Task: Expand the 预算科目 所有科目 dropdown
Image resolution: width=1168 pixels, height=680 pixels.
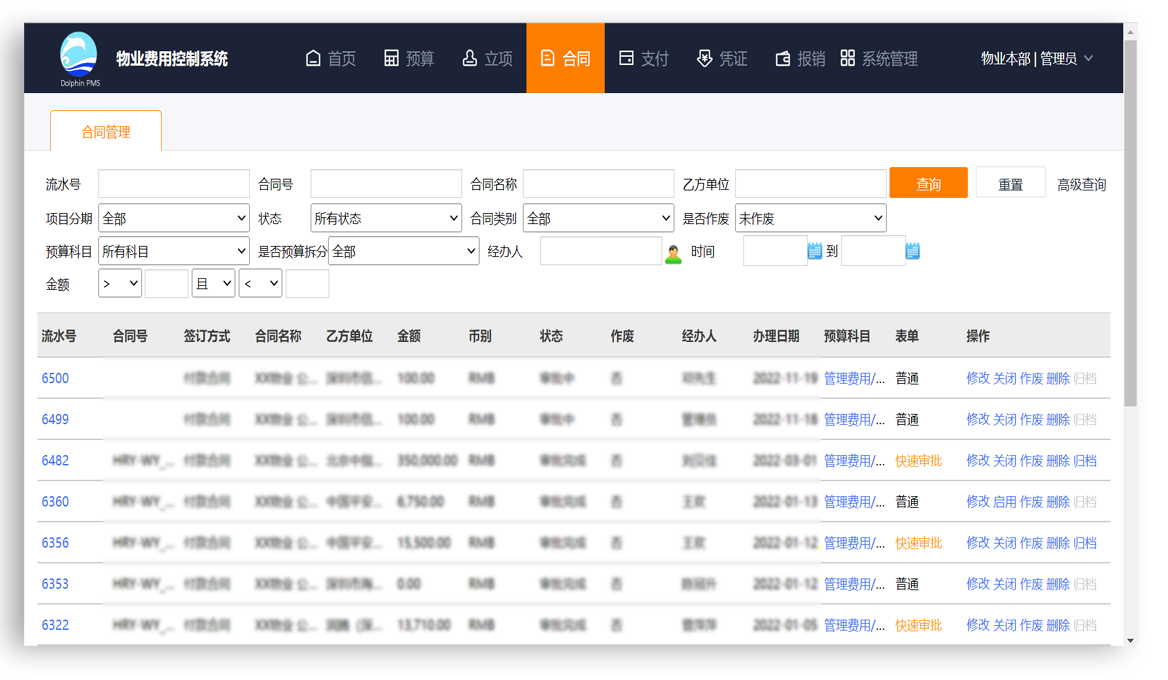Action: [174, 252]
